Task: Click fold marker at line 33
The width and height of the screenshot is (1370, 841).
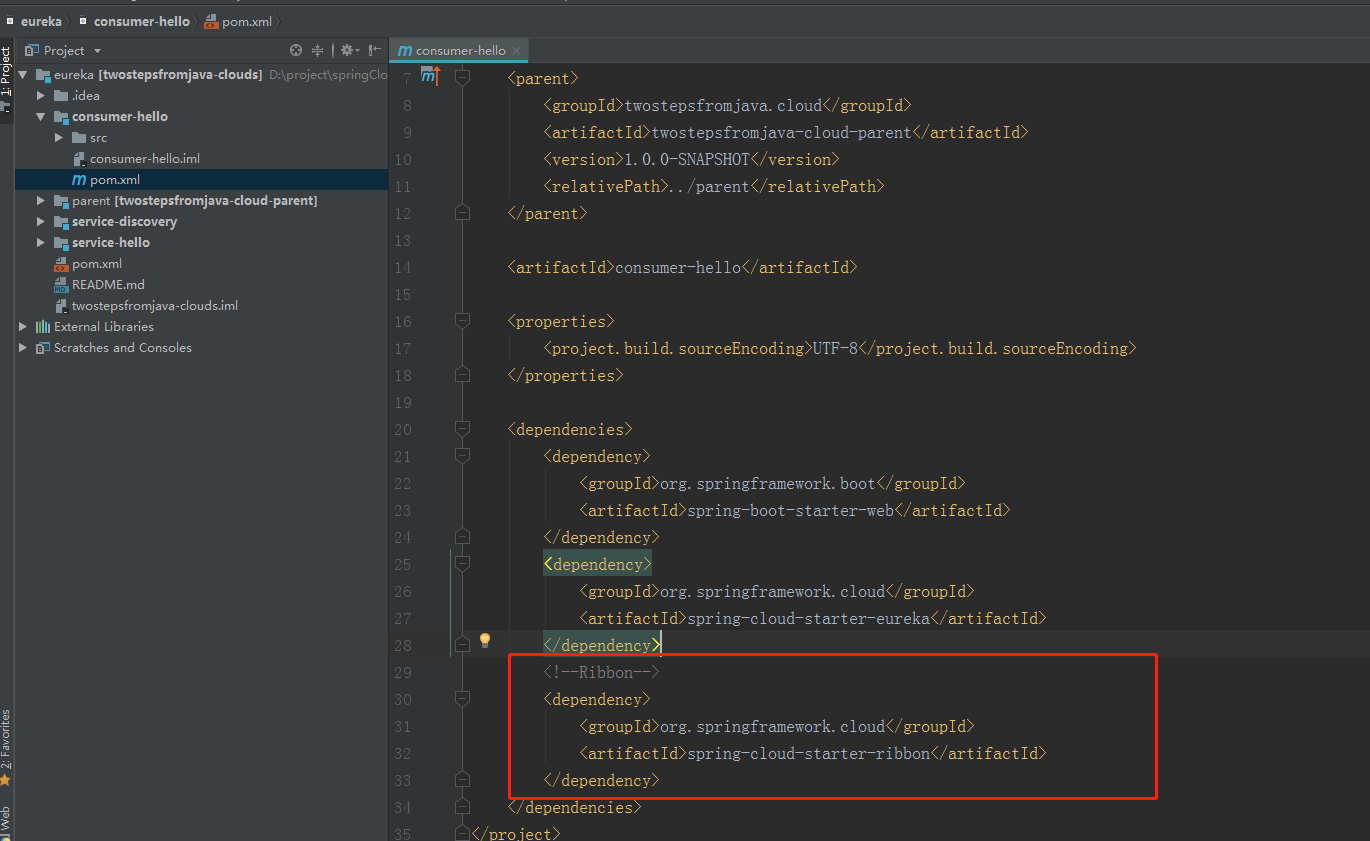Action: (x=462, y=779)
